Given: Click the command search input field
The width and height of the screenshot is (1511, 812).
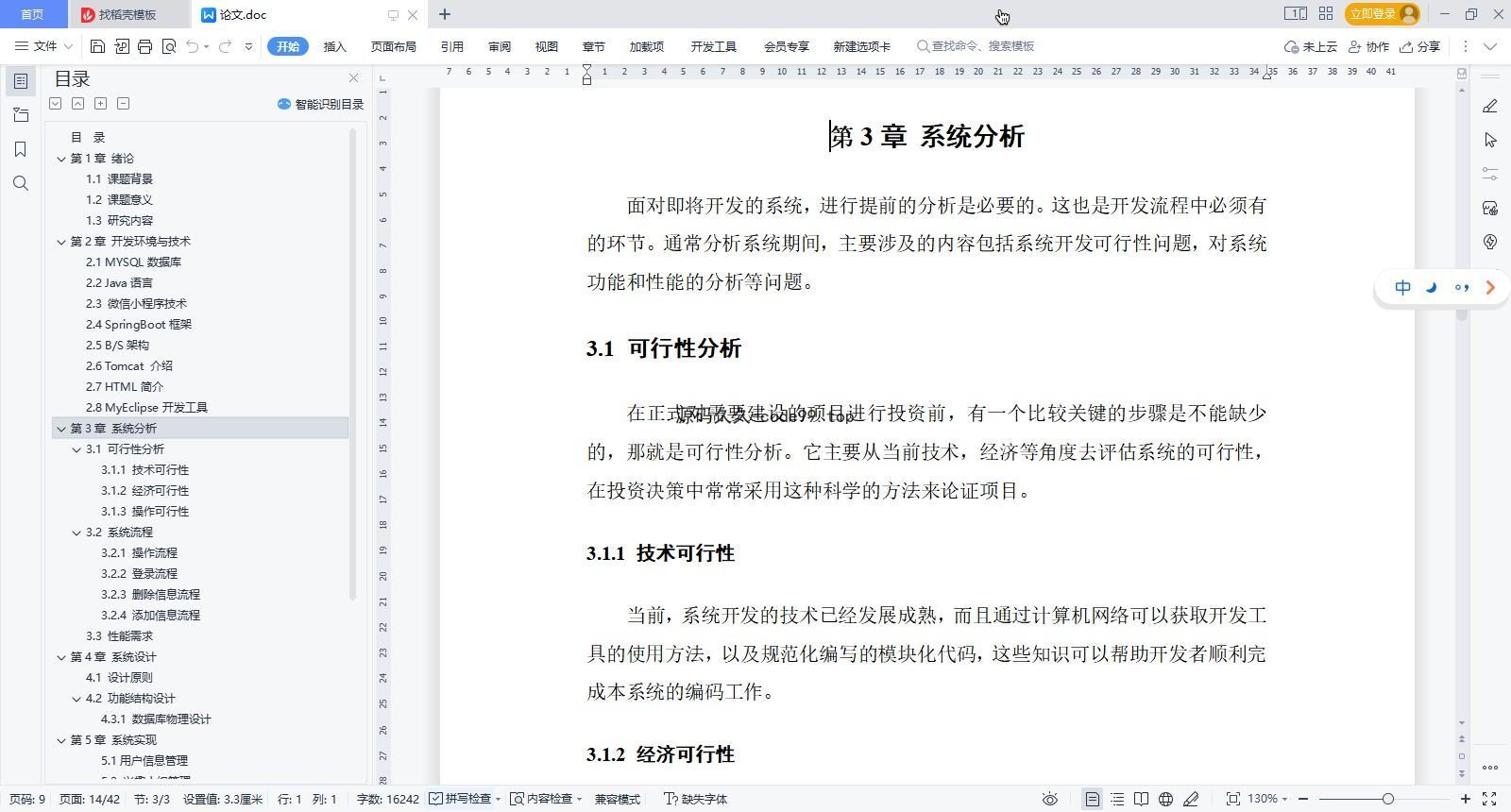Looking at the screenshot, I should tap(982, 46).
